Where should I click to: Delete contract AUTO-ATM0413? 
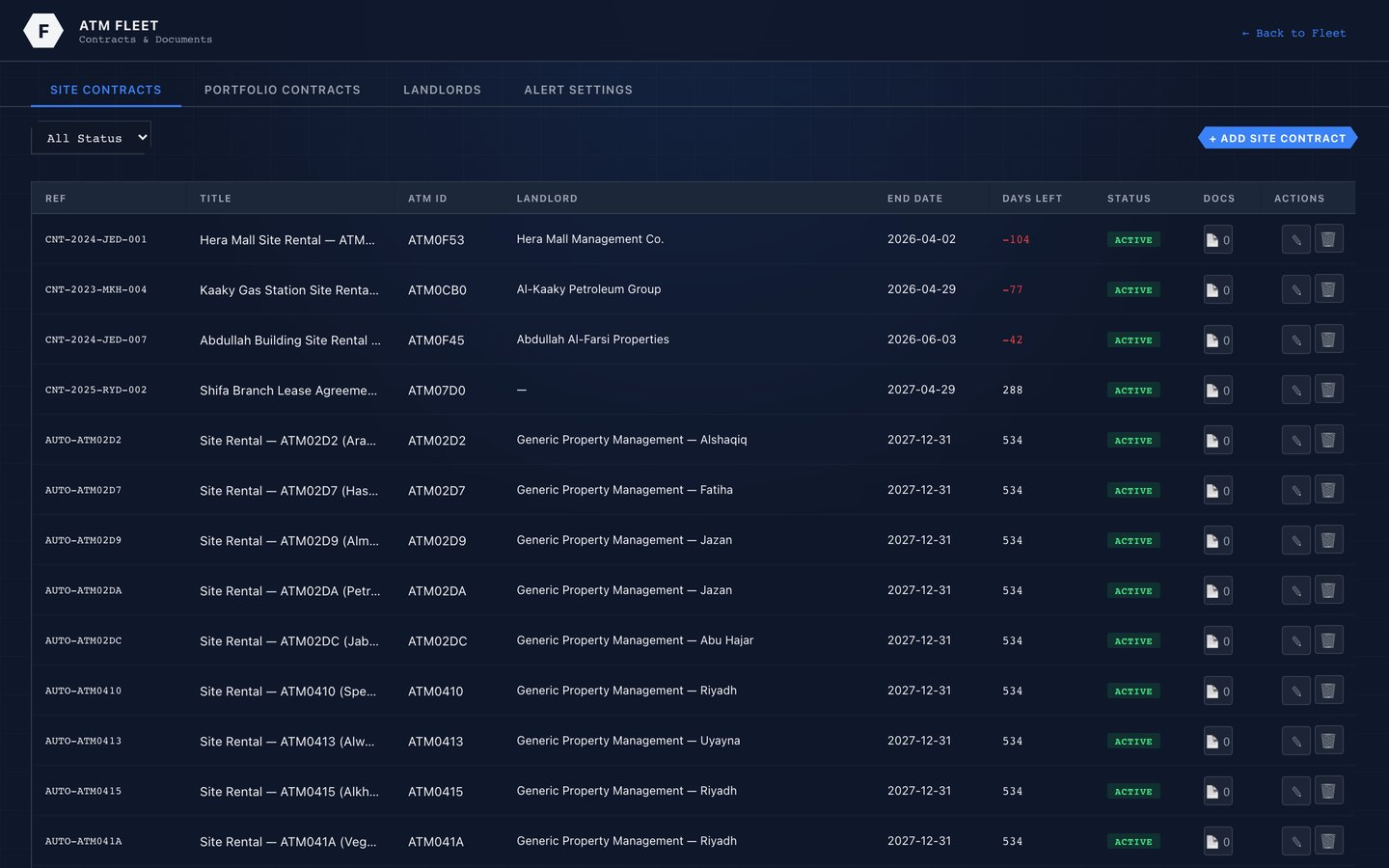coord(1328,741)
